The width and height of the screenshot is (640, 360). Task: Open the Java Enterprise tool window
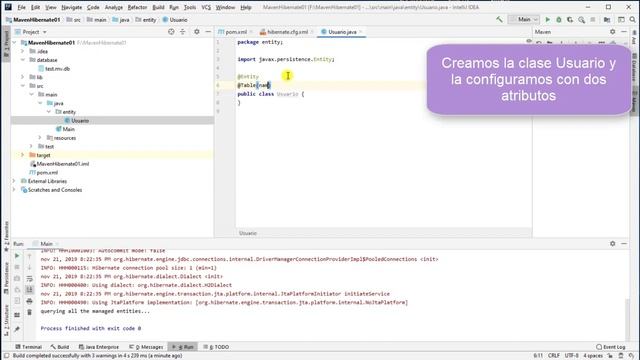(x=99, y=347)
